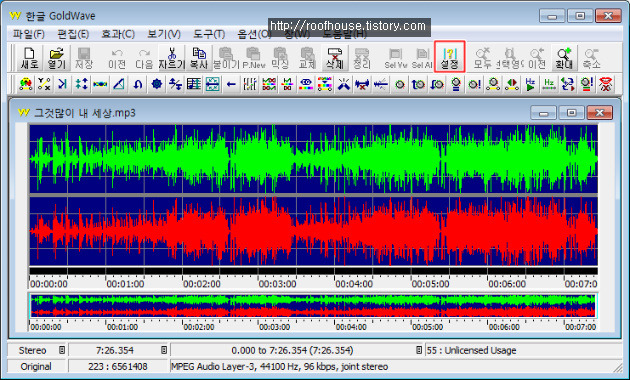
Task: Apply Invert curved-arrow effect icon
Action: coord(138,84)
